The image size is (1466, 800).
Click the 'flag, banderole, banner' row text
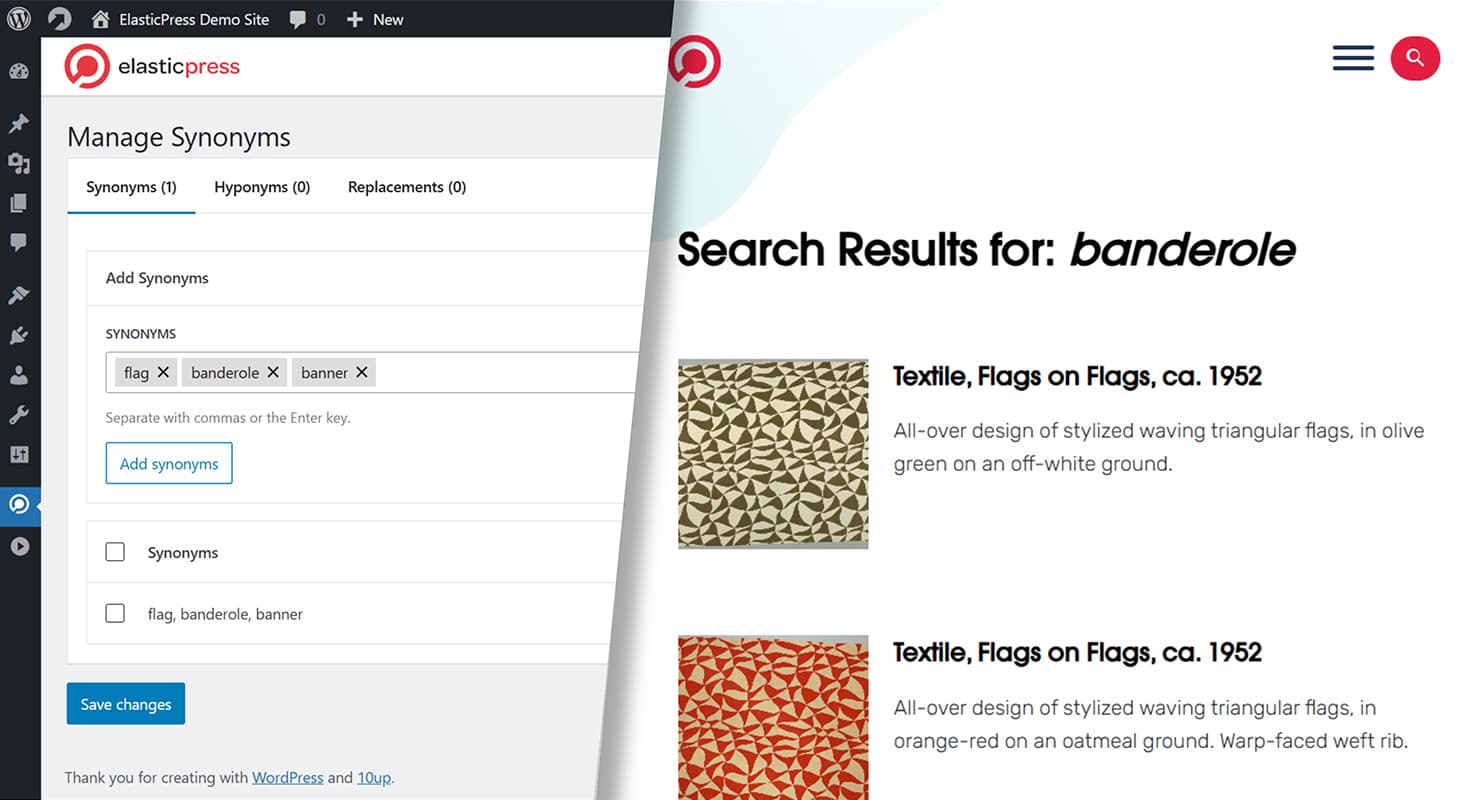click(225, 614)
